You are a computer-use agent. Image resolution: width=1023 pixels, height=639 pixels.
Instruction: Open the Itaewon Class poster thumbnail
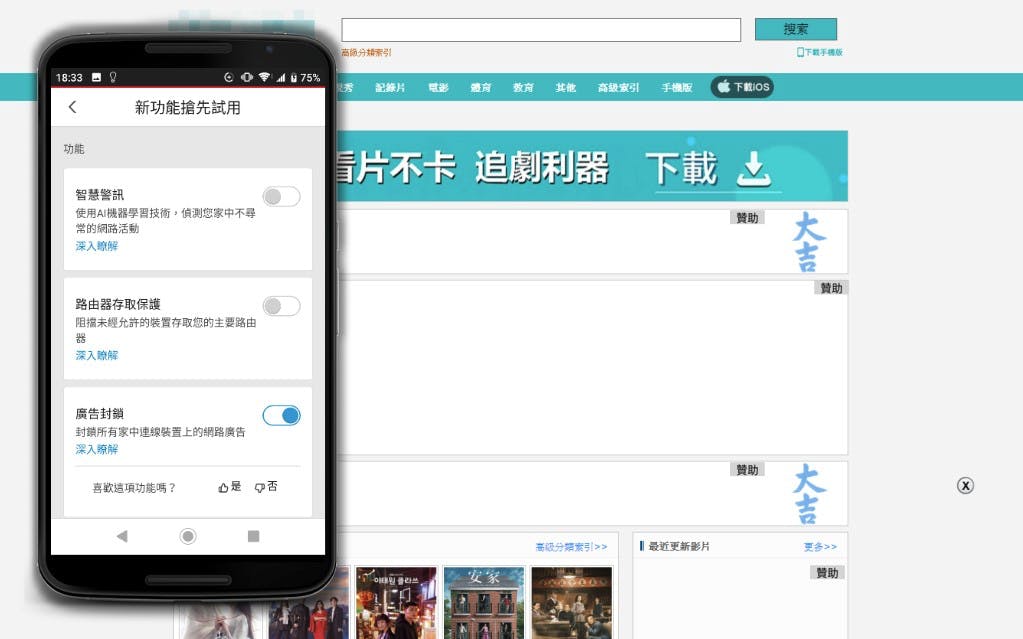396,602
